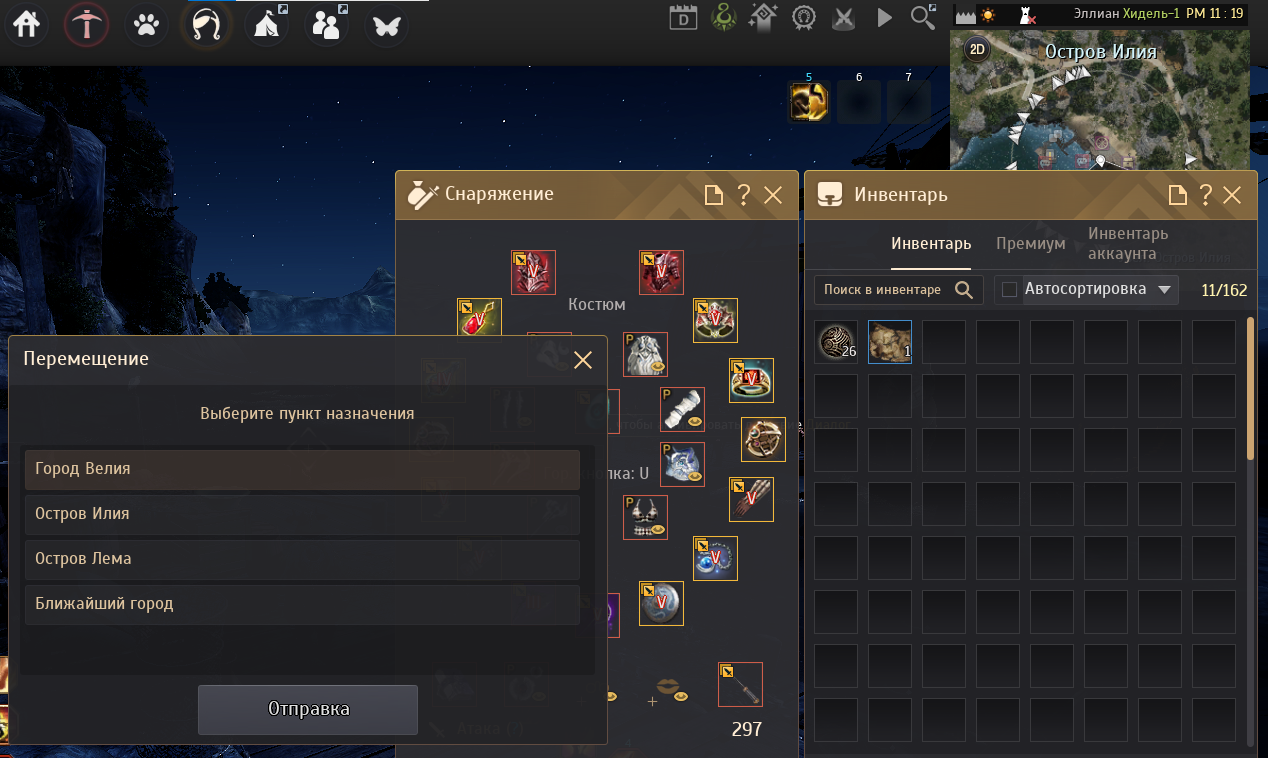The height and width of the screenshot is (758, 1268).
Task: Click the magnifier search icon at top
Action: (x=922, y=17)
